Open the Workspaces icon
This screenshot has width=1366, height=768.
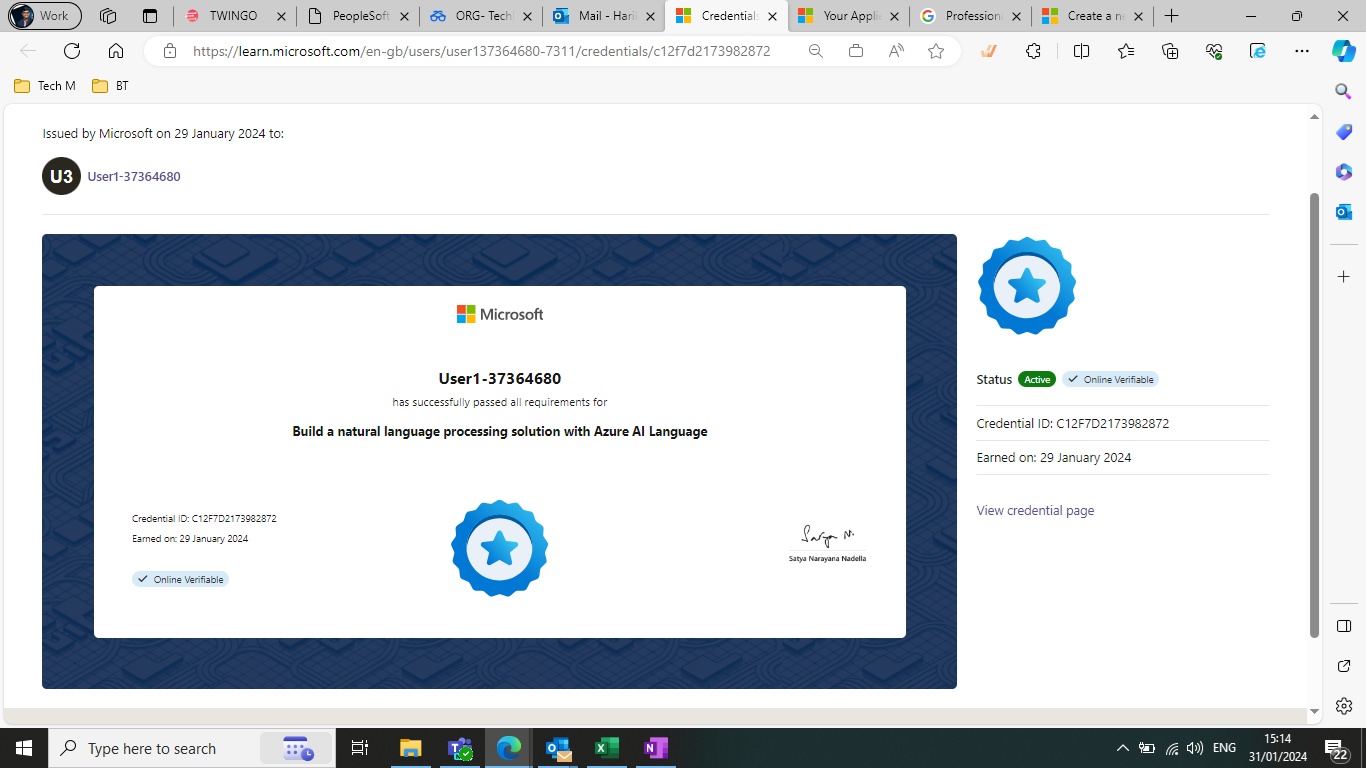point(108,16)
